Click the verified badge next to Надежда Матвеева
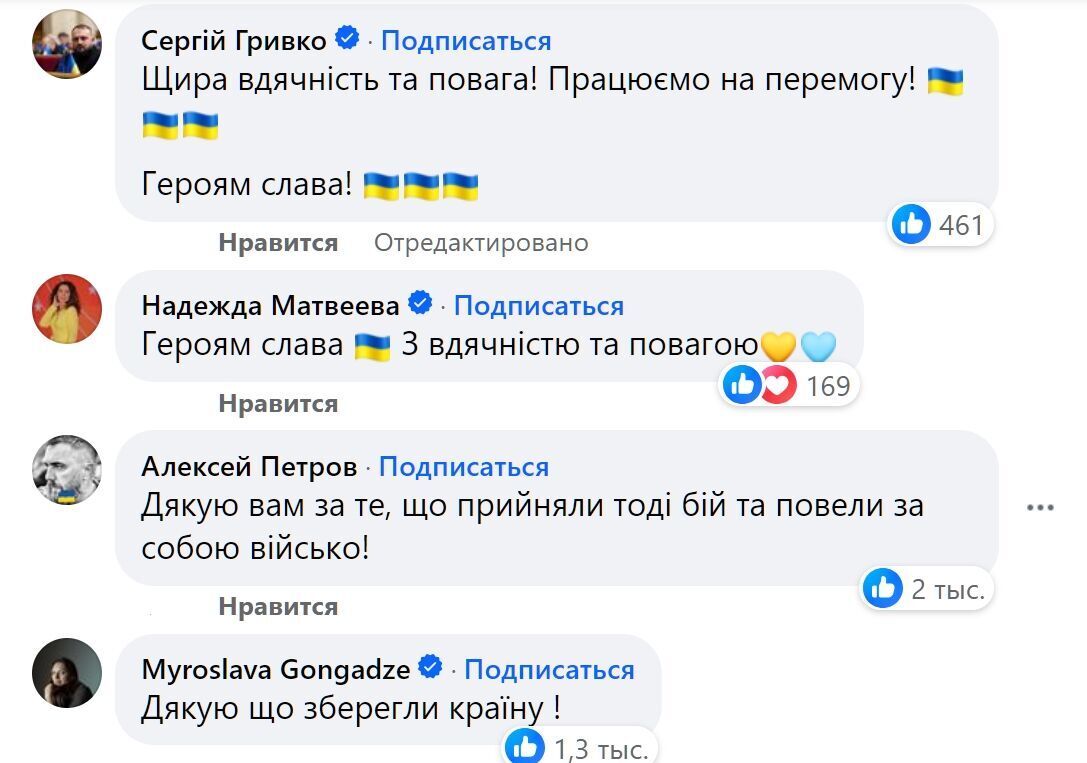This screenshot has height=763, width=1087. 420,303
